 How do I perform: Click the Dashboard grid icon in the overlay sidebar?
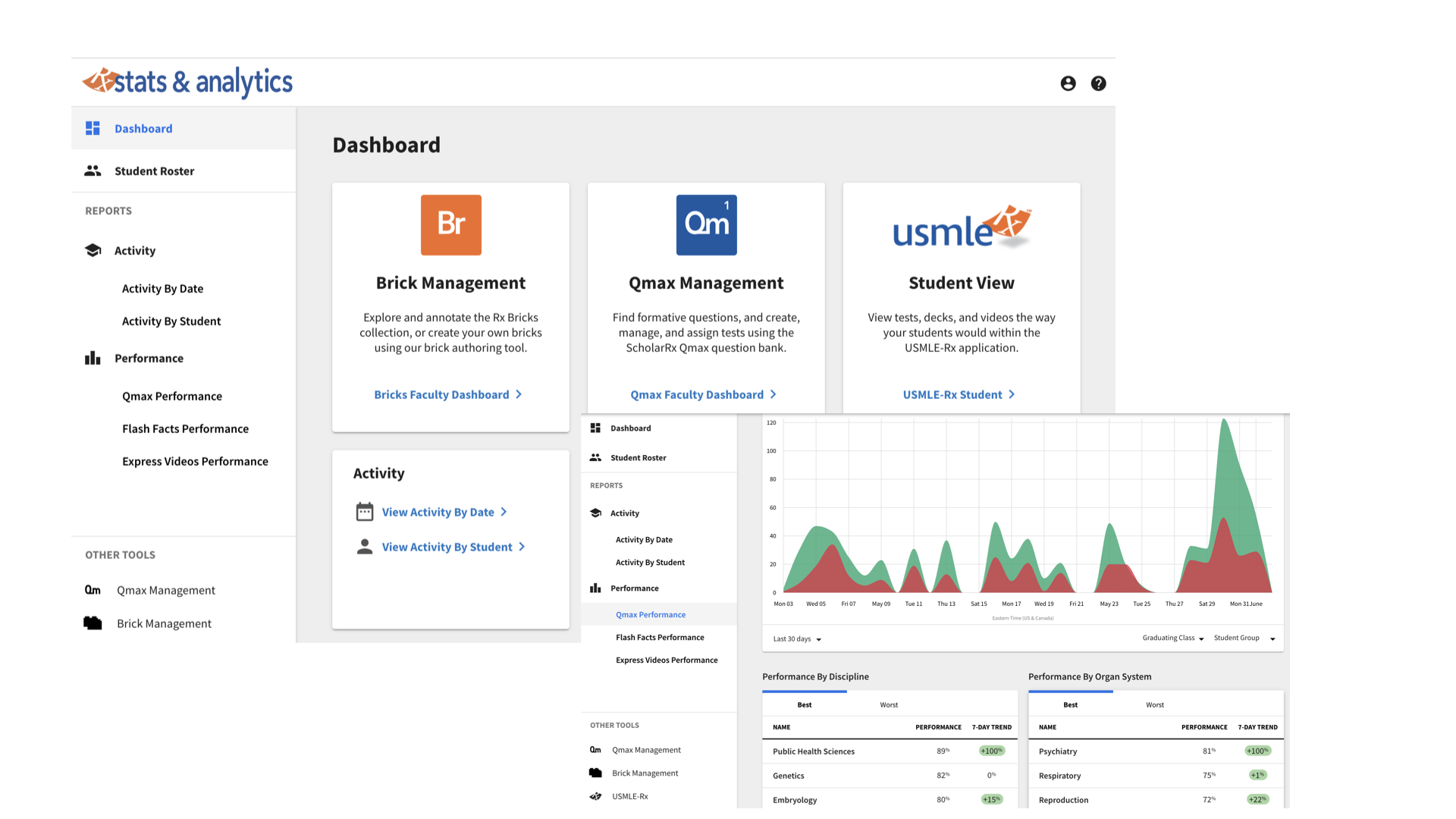tap(595, 428)
